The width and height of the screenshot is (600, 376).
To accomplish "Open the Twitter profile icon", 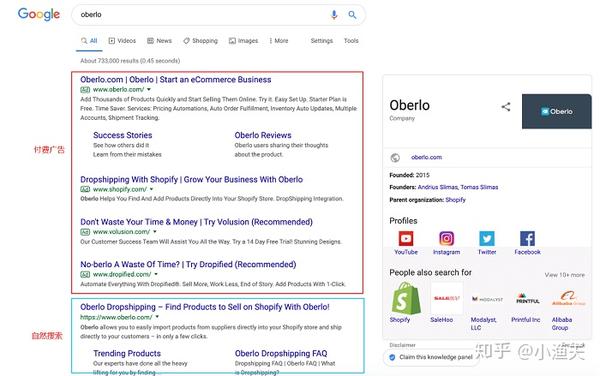I will pos(487,239).
